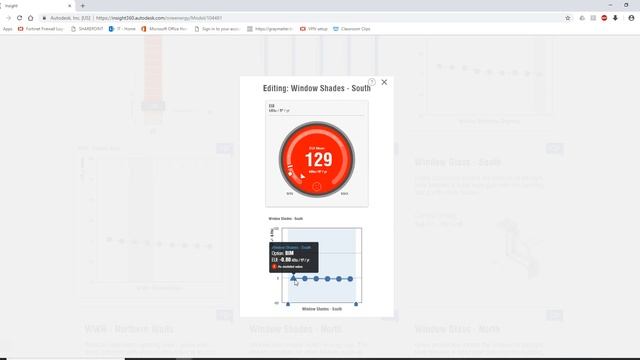Select the BIM triangle marker on the chart
640x360 pixels.
pyautogui.click(x=293, y=278)
